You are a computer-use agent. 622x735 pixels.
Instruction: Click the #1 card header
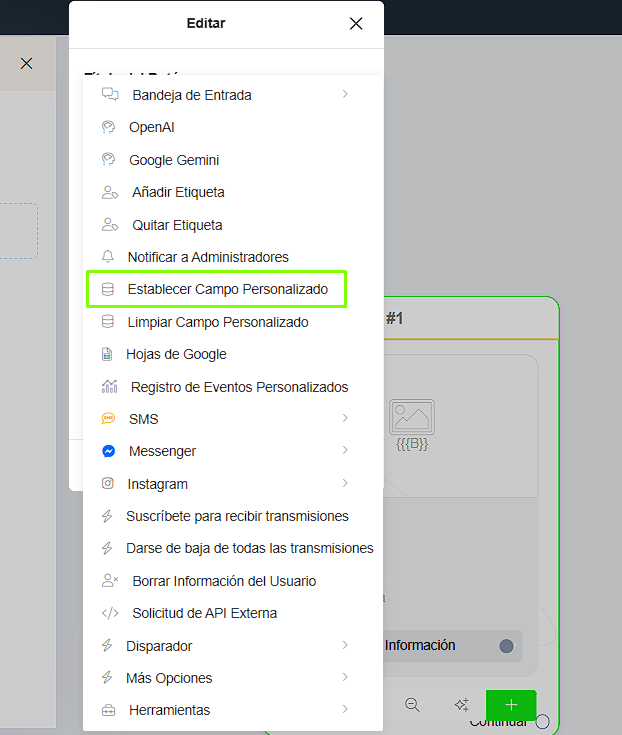pyautogui.click(x=471, y=318)
